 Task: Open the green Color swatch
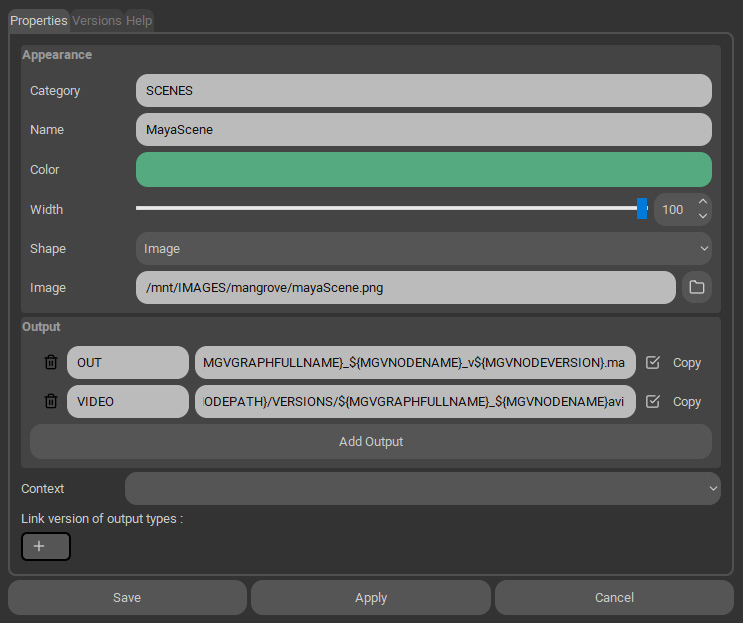coord(423,170)
